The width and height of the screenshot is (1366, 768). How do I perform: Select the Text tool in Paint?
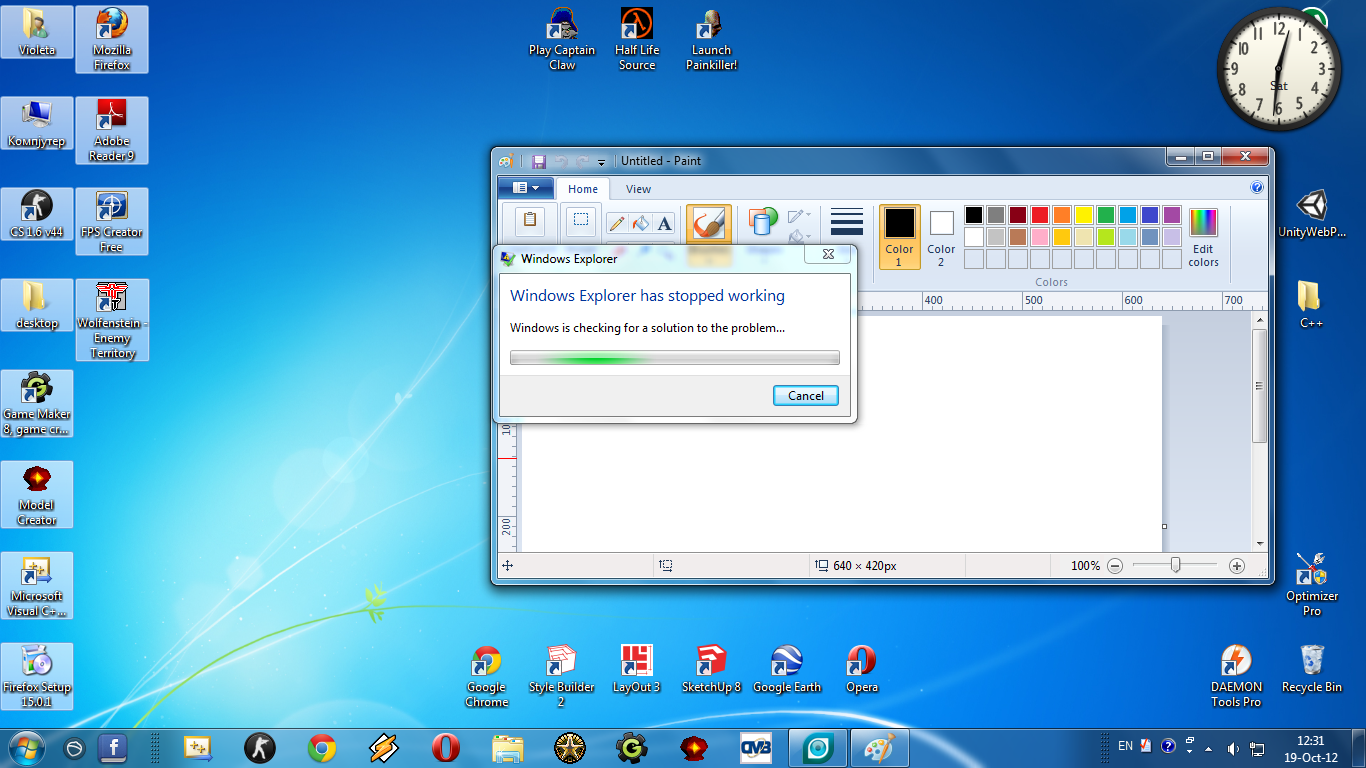coord(665,223)
